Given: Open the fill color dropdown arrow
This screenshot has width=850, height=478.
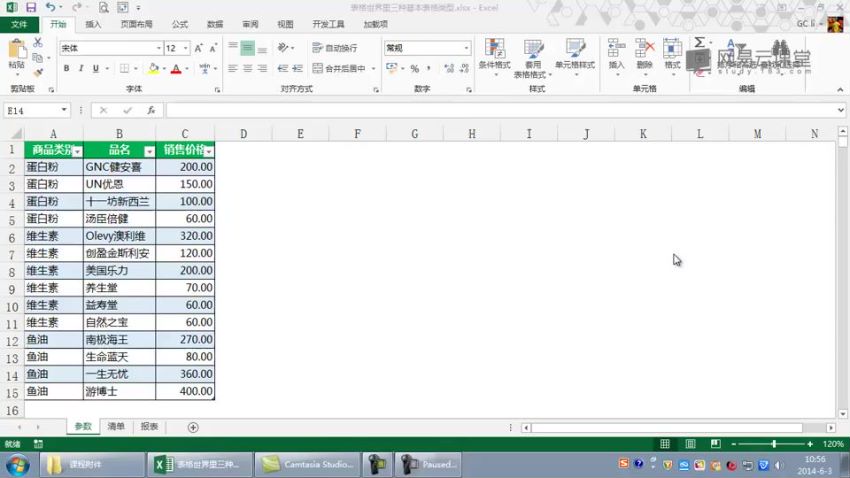Looking at the screenshot, I should (x=164, y=69).
